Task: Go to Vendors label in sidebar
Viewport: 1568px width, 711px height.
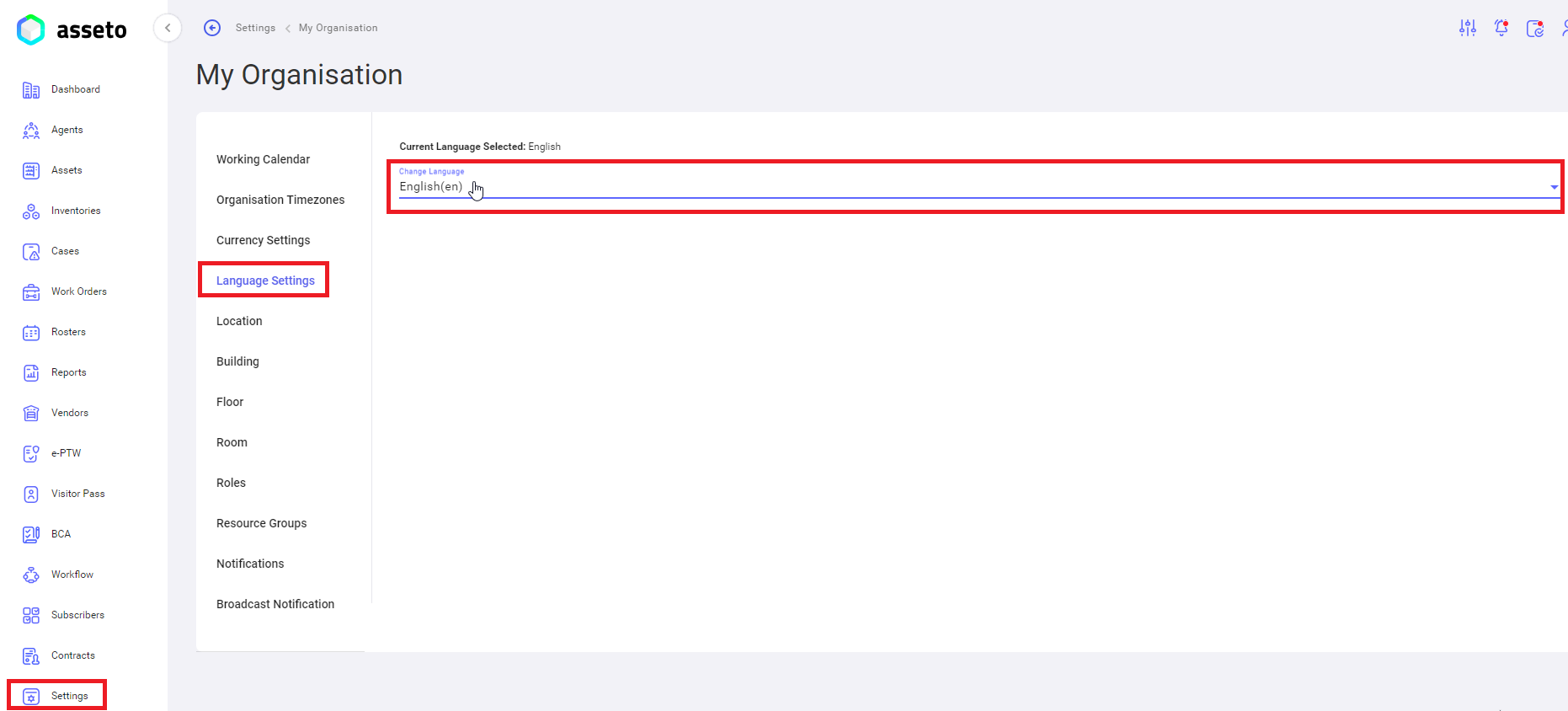Action: tap(70, 413)
